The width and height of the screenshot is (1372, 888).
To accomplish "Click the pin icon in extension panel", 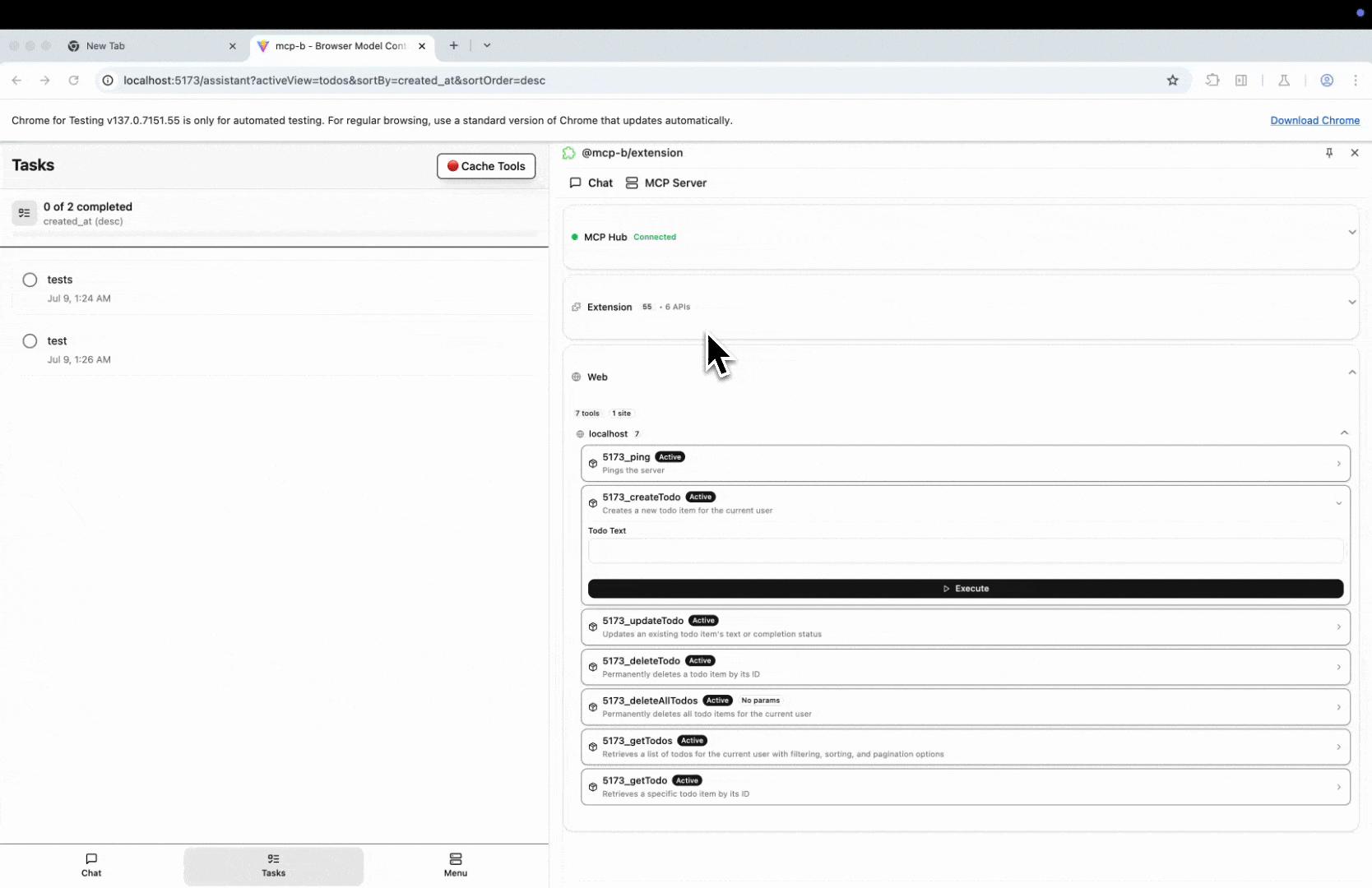I will click(x=1329, y=153).
